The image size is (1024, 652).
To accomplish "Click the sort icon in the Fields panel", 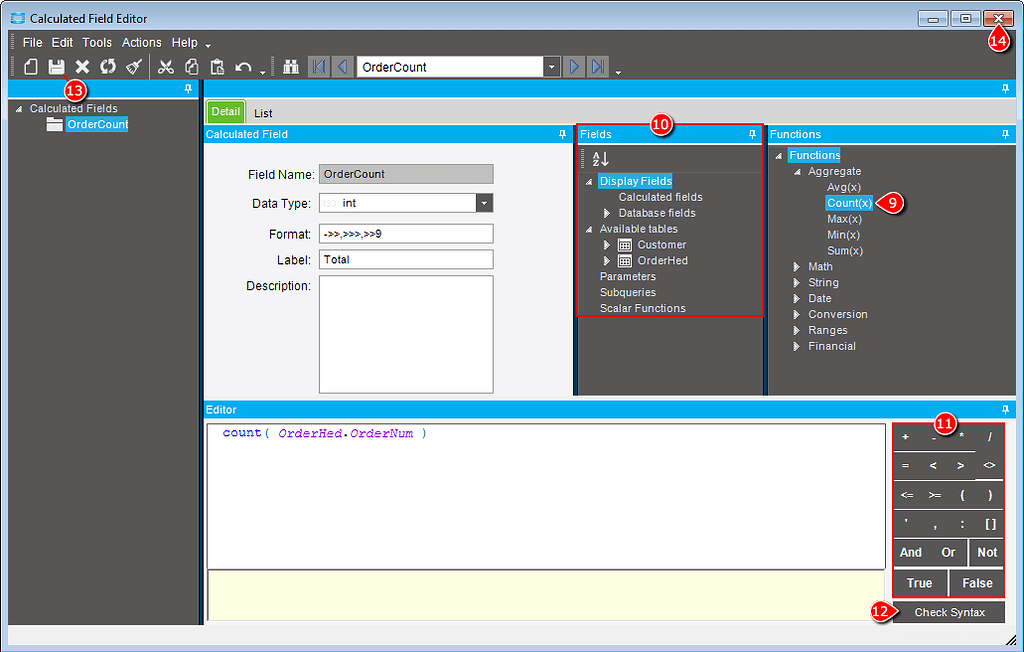I will [598, 158].
